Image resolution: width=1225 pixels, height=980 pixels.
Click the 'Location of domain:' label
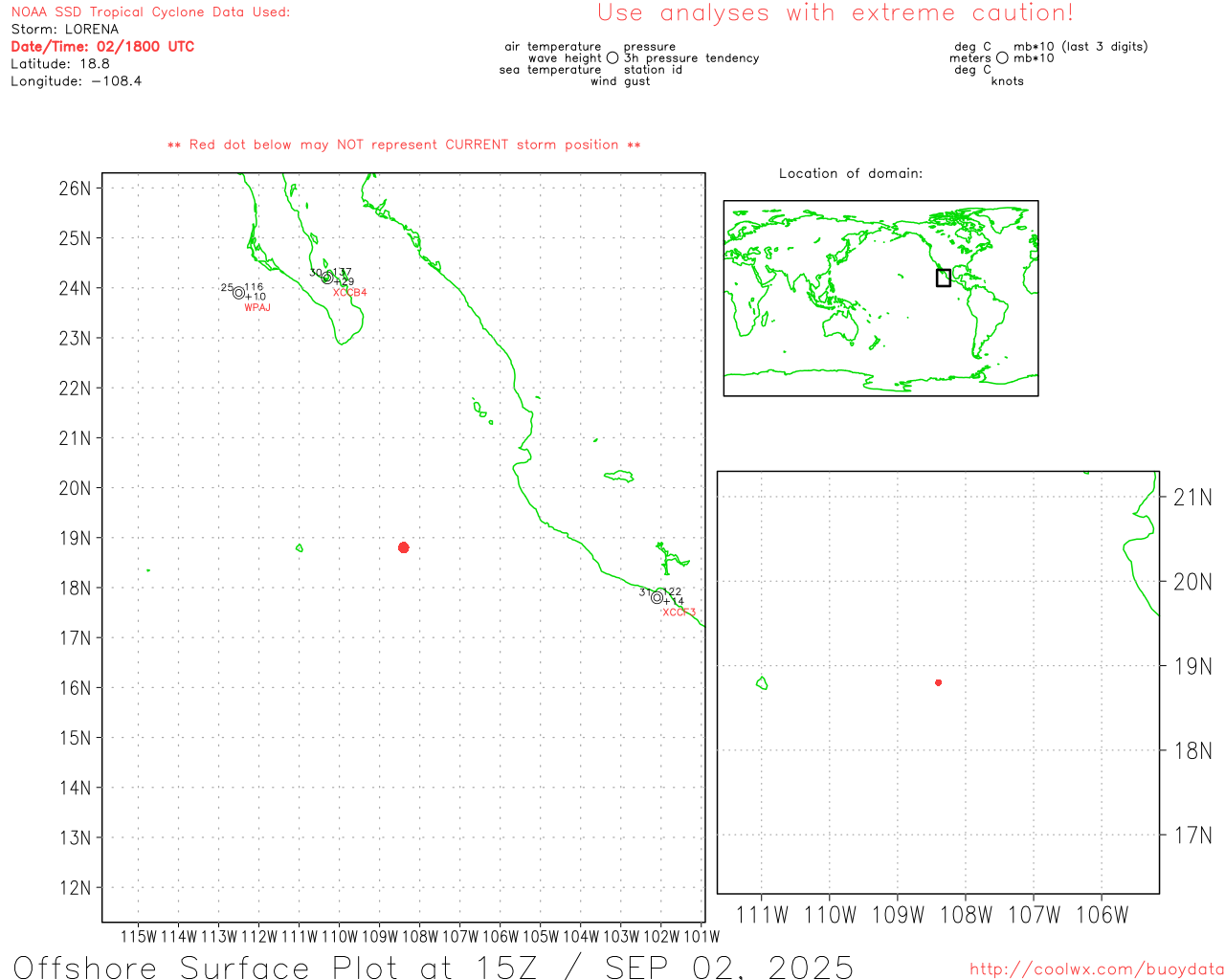click(851, 173)
